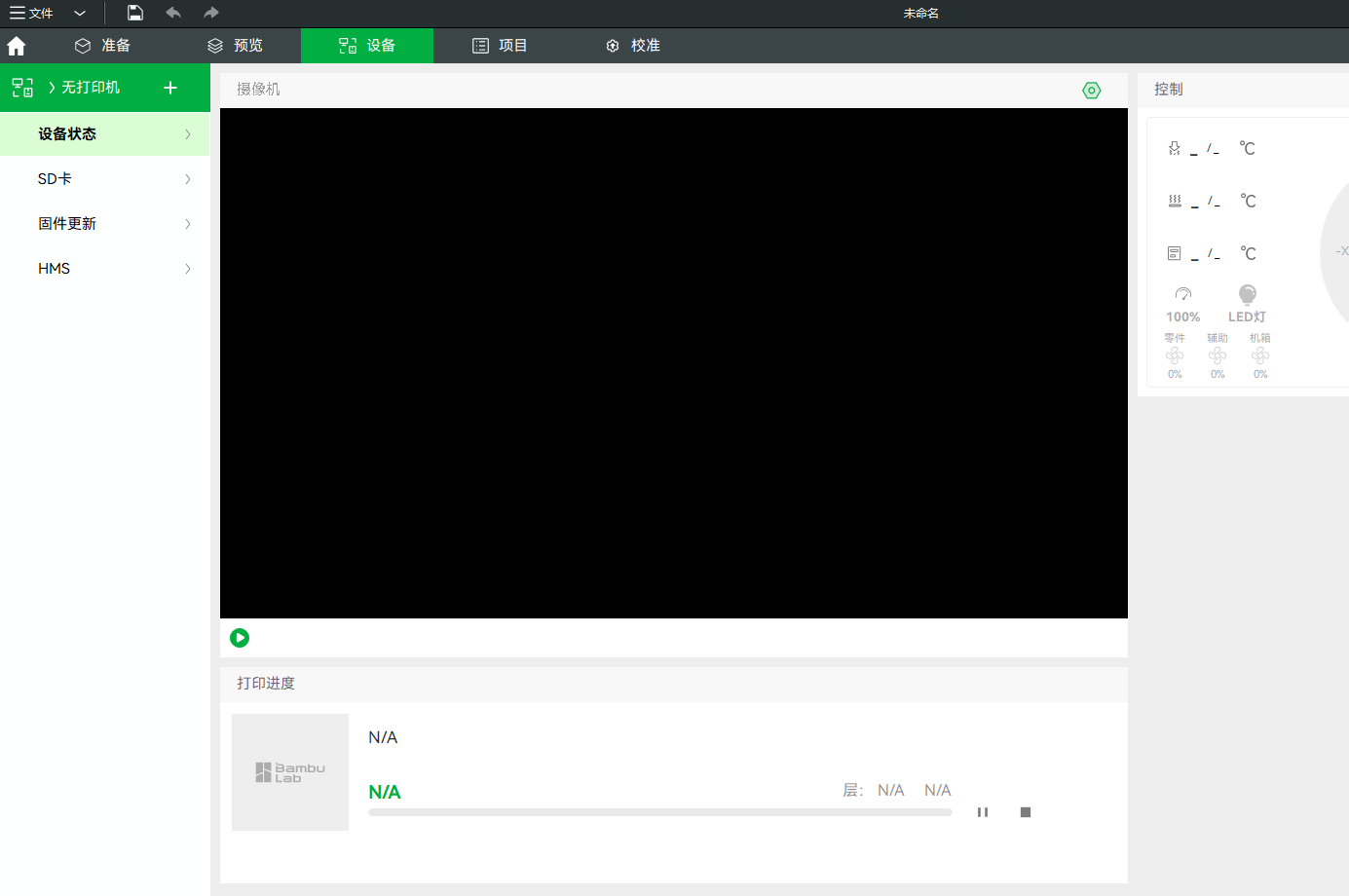Click the Redo arrow

(x=211, y=13)
